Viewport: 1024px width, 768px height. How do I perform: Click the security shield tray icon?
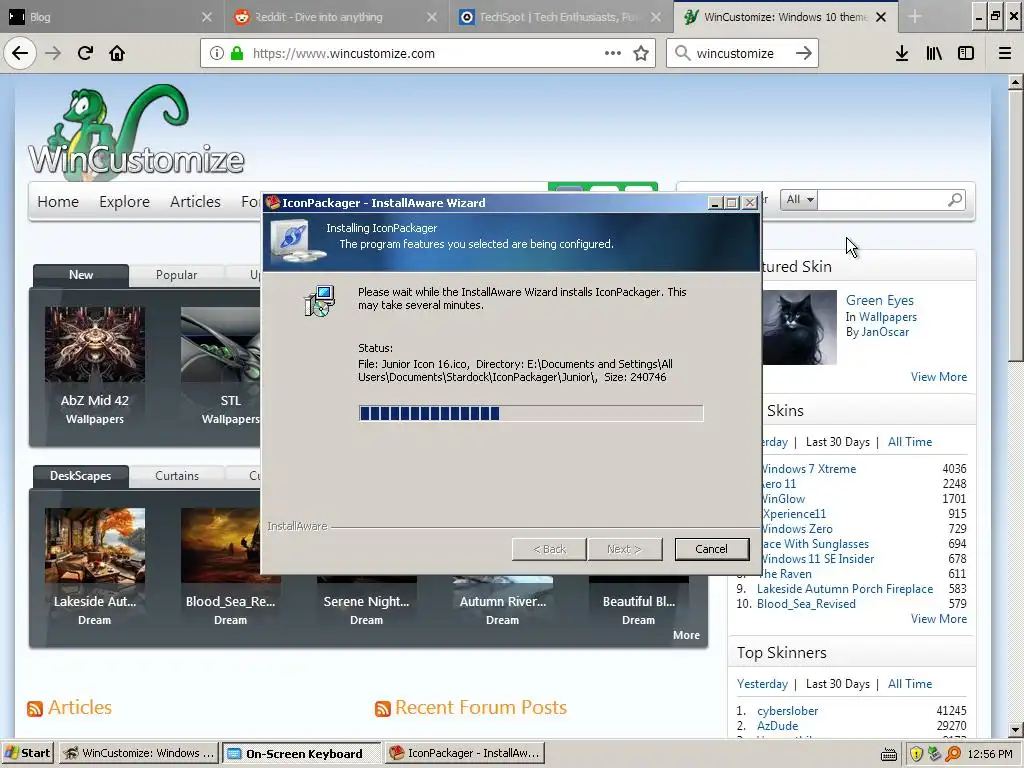tap(916, 754)
